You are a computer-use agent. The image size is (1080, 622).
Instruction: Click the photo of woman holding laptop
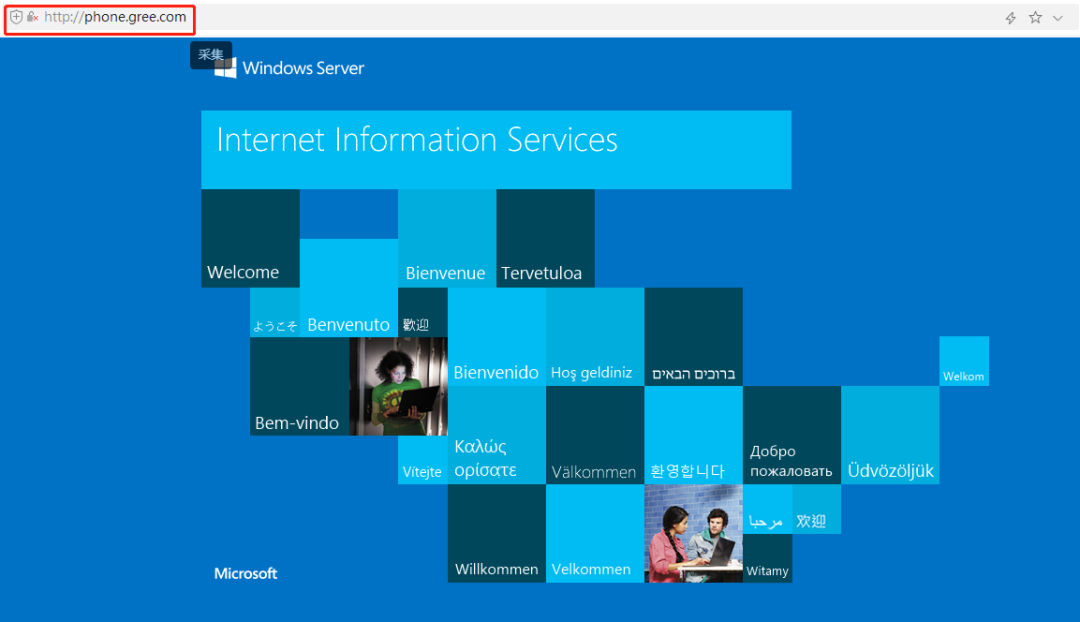(398, 386)
